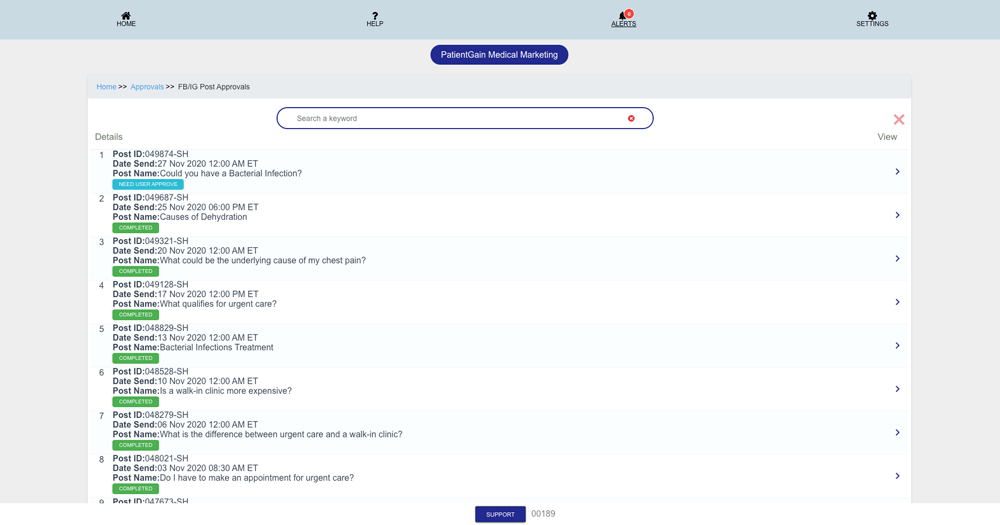Click the Search a keyword field
This screenshot has height=525, width=1000.
click(465, 118)
